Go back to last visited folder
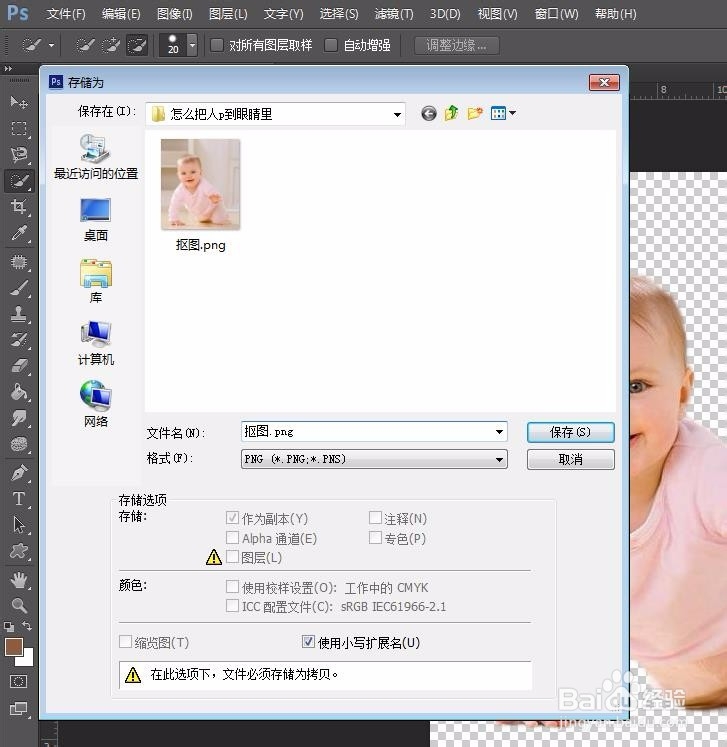The image size is (727, 747). coord(429,113)
